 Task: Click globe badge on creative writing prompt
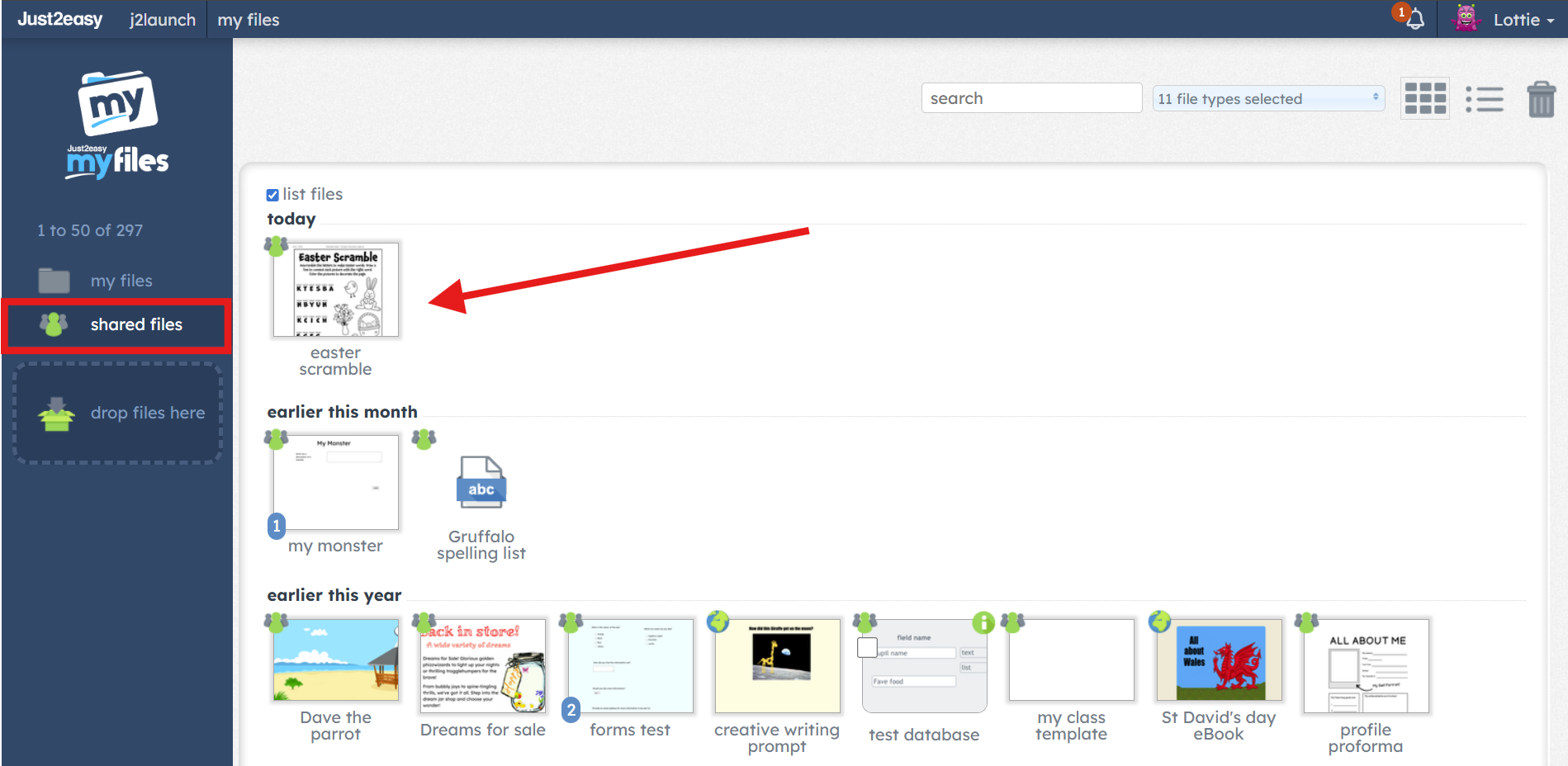718,622
